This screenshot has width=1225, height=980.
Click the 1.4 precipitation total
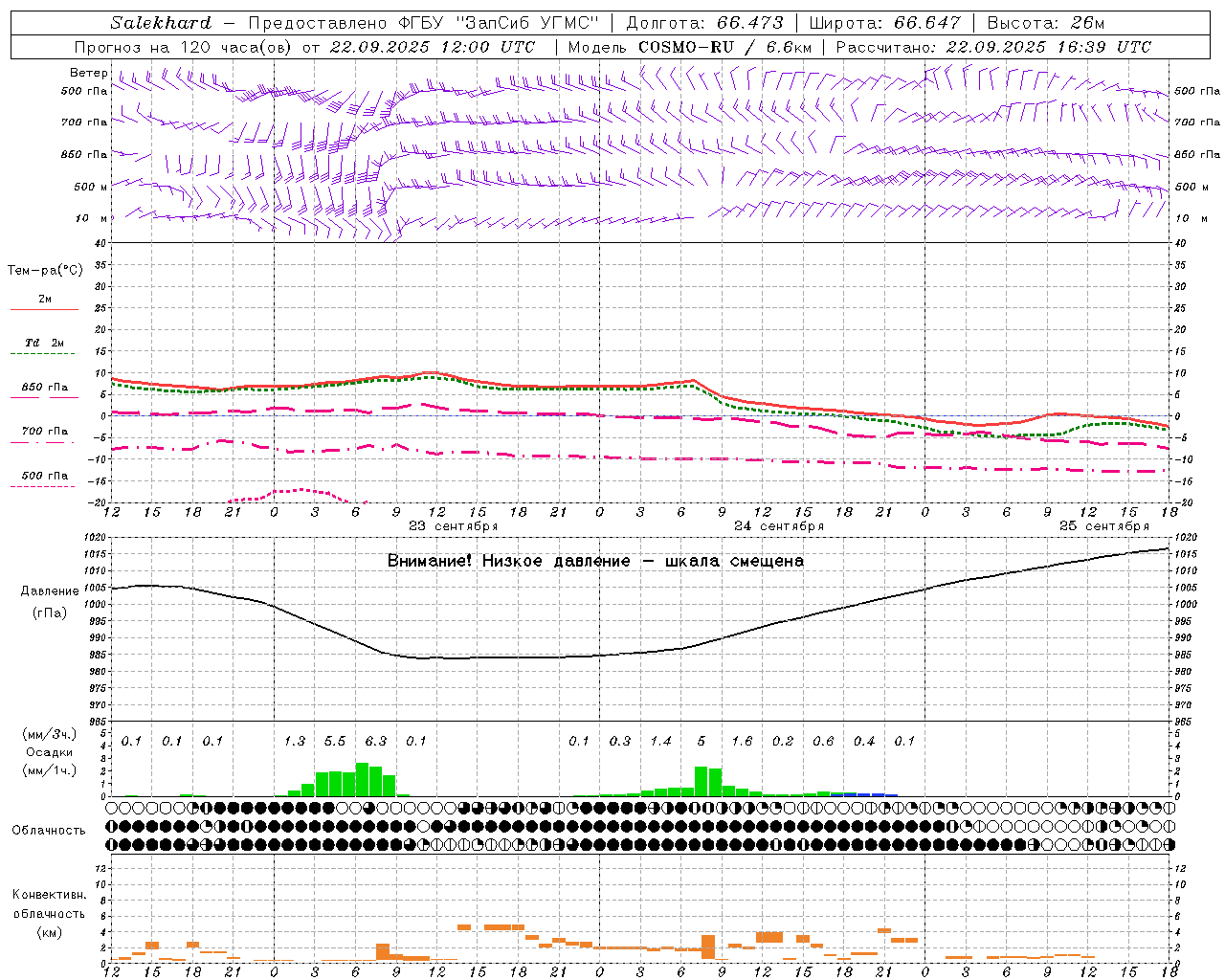pyautogui.click(x=660, y=741)
